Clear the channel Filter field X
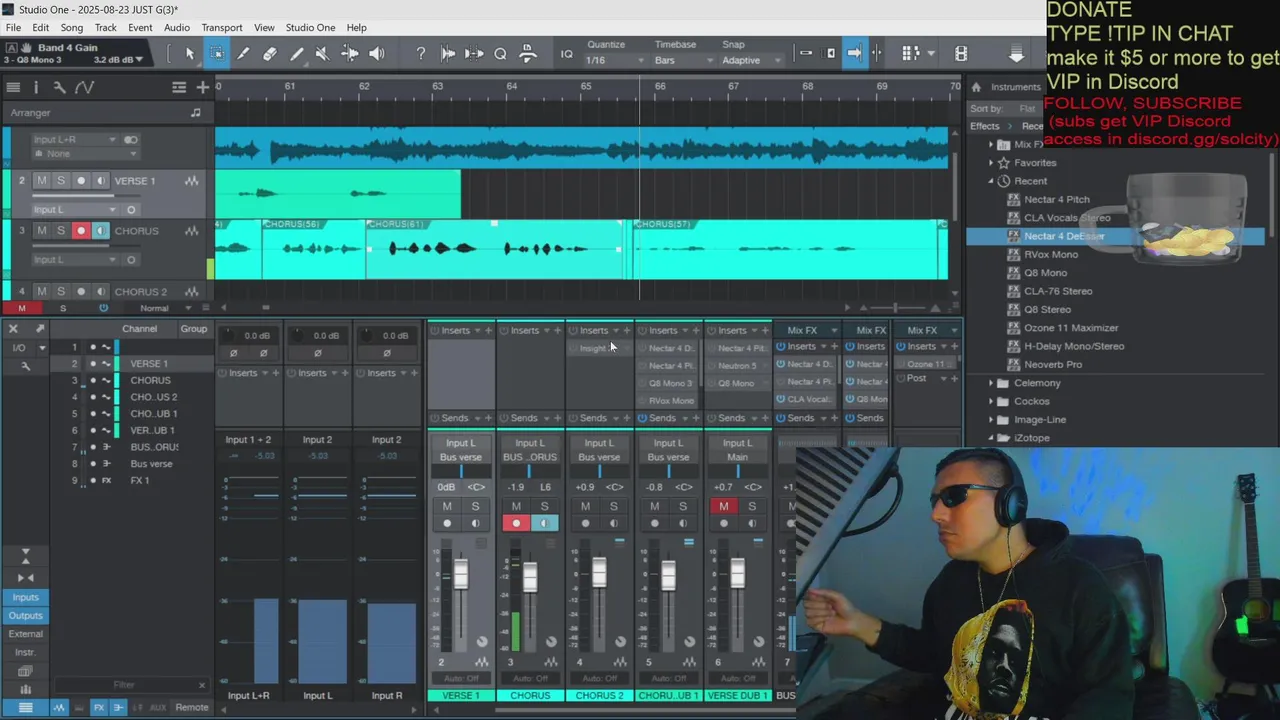The height and width of the screenshot is (720, 1280). tap(202, 685)
